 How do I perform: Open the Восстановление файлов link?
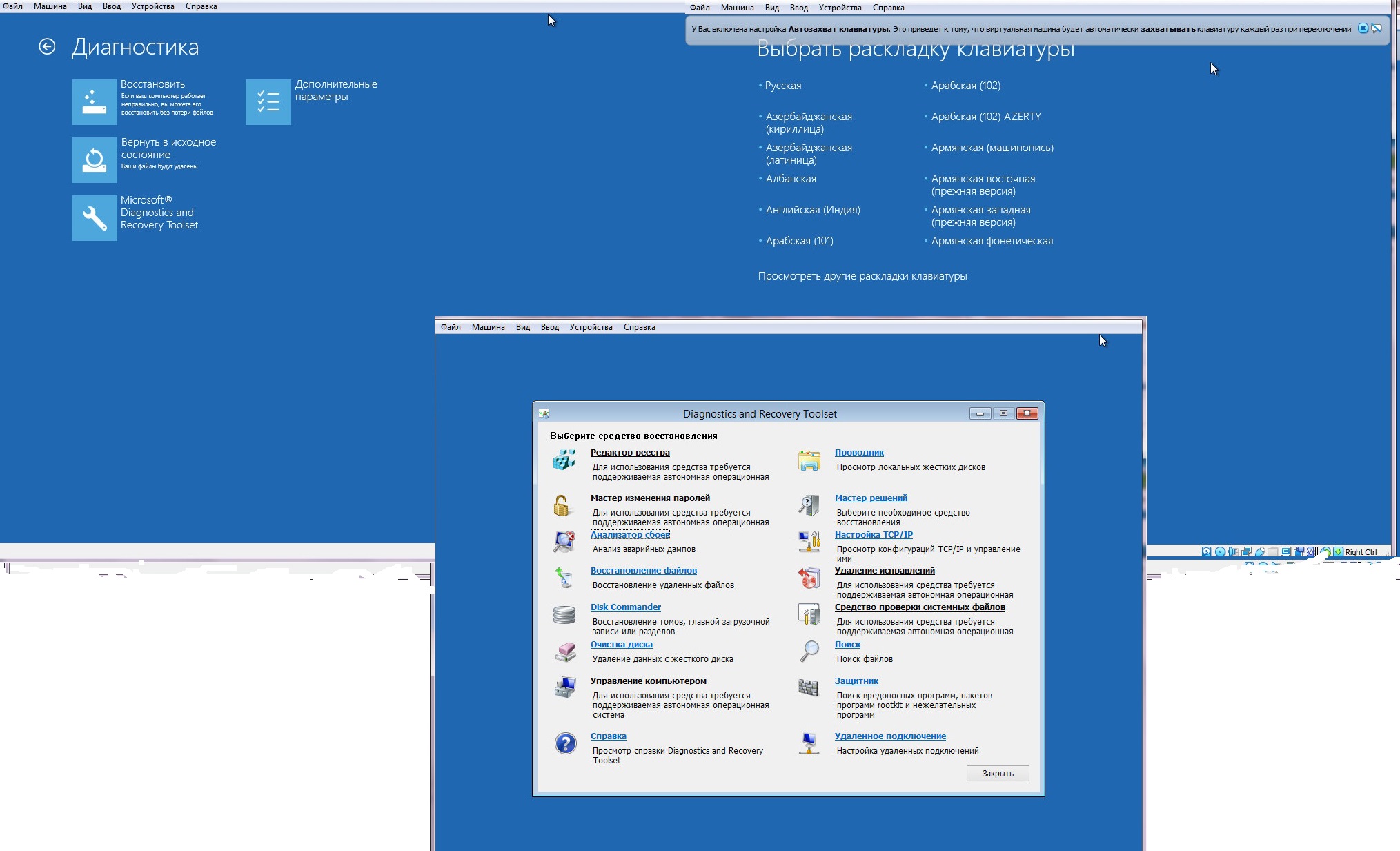(x=643, y=571)
